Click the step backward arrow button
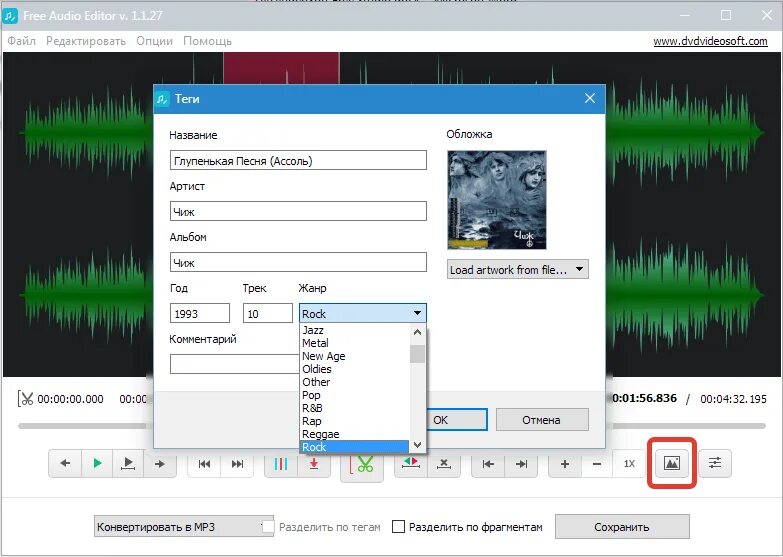Viewport: 783px width, 557px height. coord(65,464)
